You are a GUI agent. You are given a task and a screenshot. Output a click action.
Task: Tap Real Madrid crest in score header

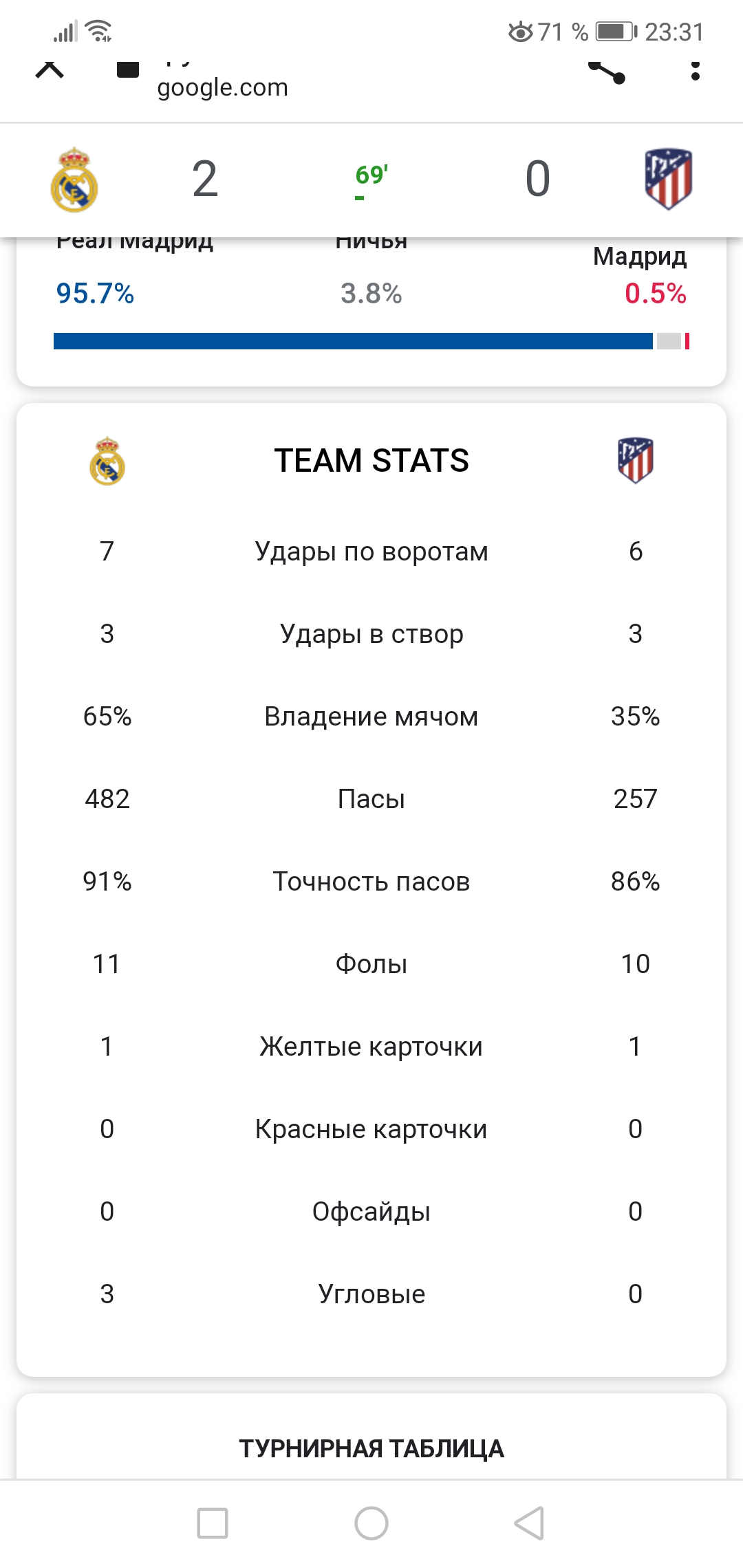[x=74, y=179]
